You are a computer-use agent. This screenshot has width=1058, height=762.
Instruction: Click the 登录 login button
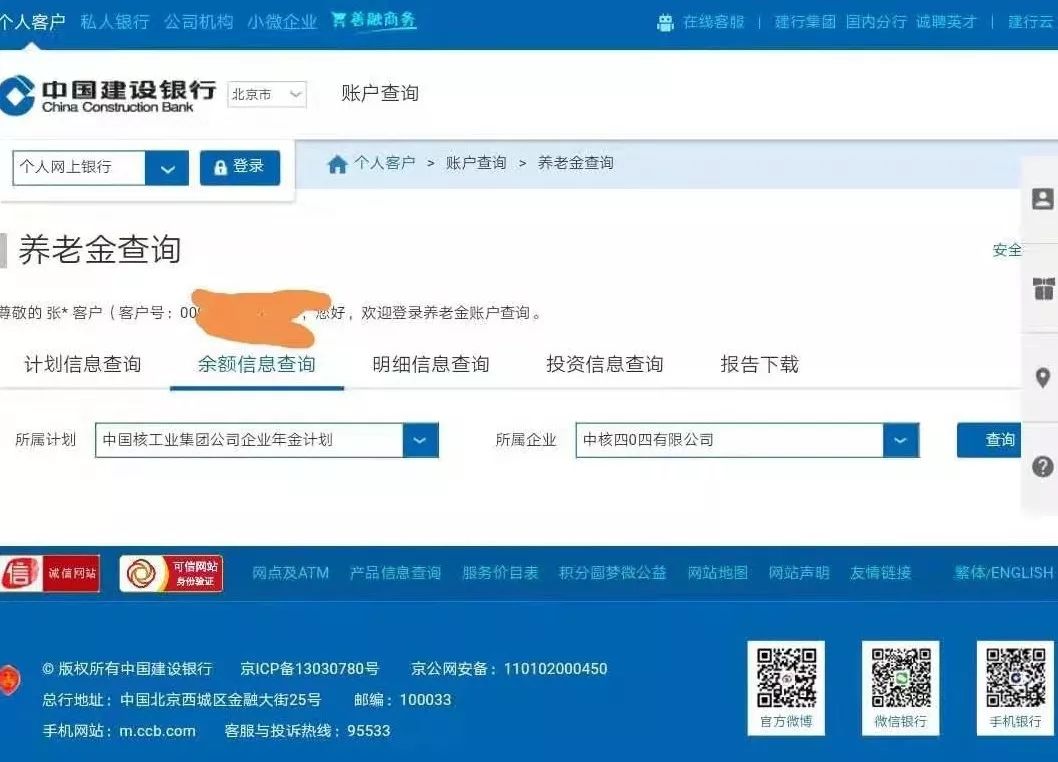240,167
